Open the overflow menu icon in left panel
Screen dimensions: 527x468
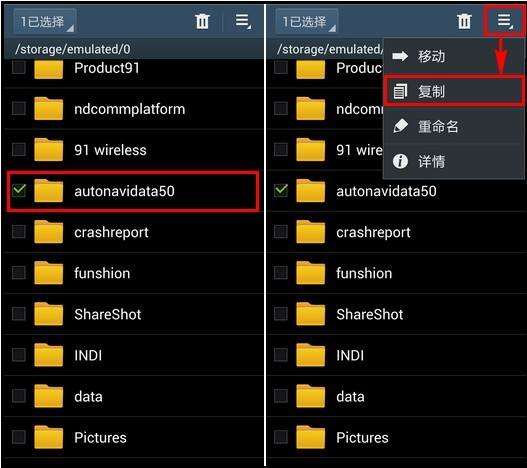click(243, 22)
